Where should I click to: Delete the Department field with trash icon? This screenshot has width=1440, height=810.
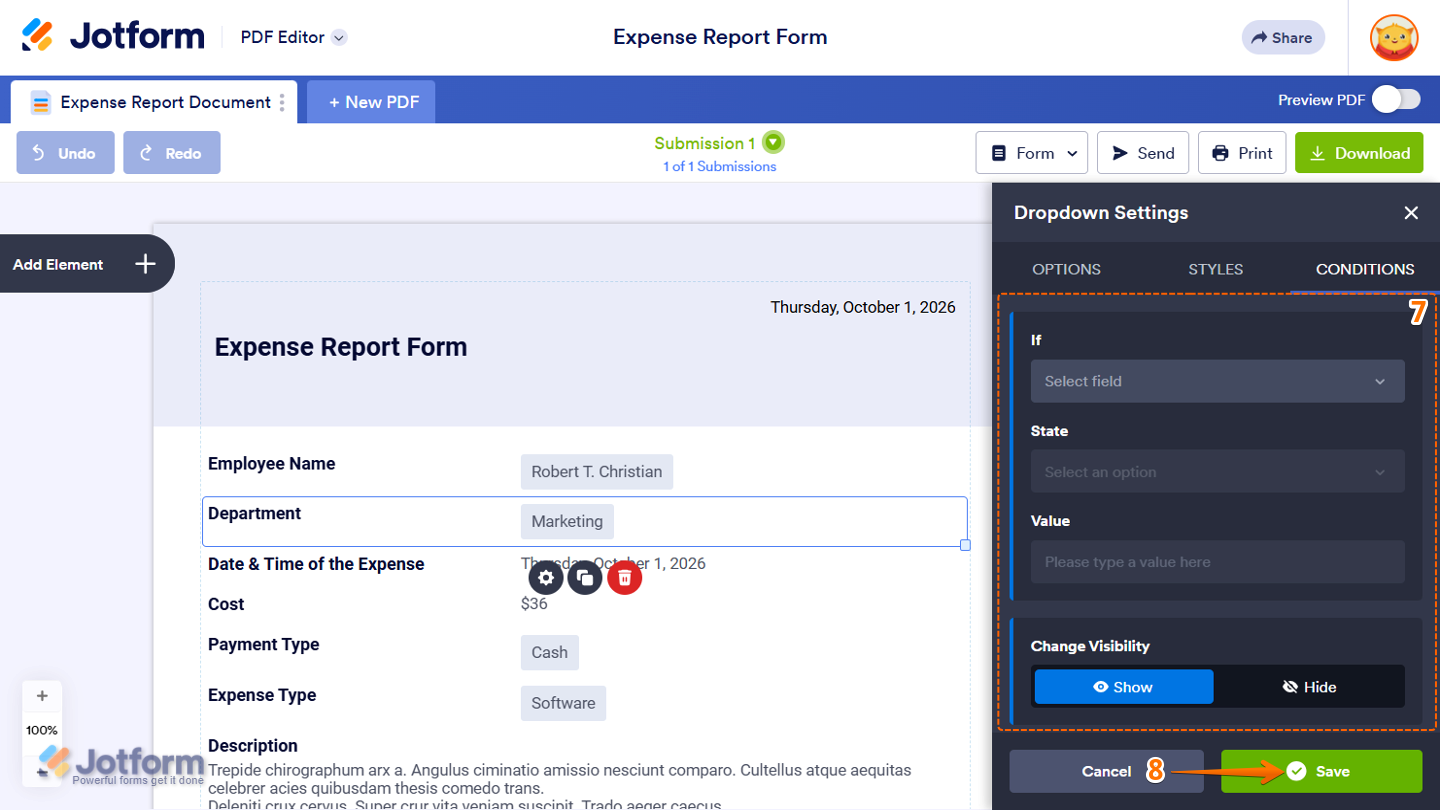[x=625, y=577]
